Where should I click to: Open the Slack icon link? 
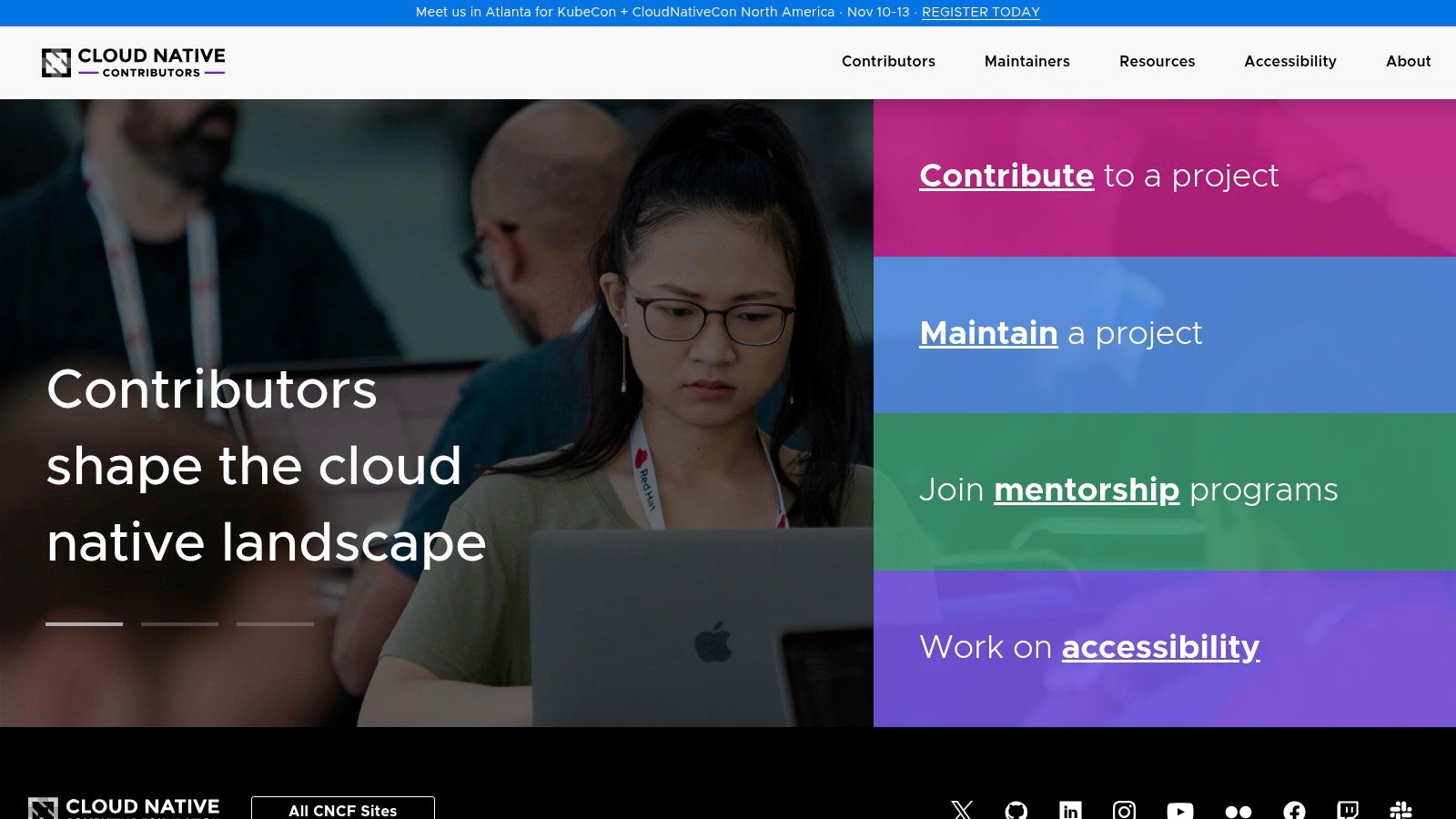1401,809
